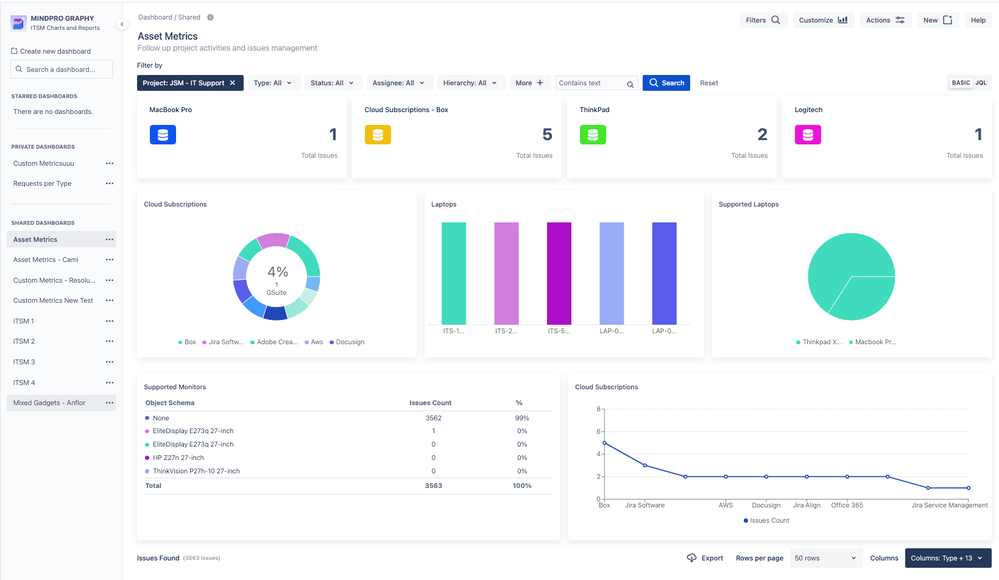Toggle the Box legend item in donut chart
999x580 pixels.
point(187,342)
